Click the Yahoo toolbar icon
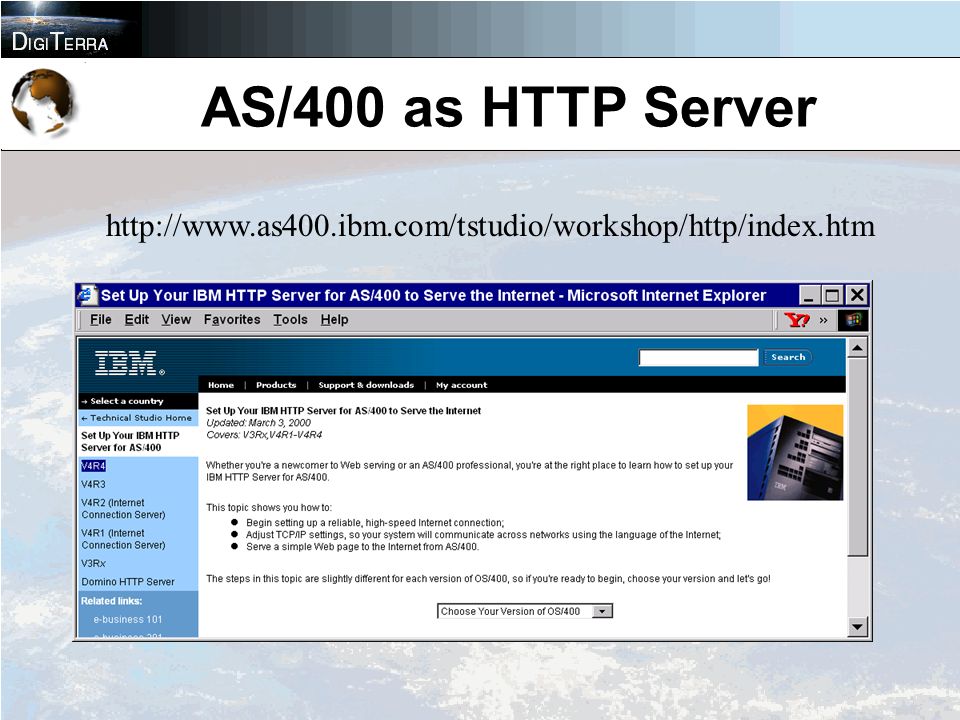Viewport: 960px width, 720px height. point(797,320)
